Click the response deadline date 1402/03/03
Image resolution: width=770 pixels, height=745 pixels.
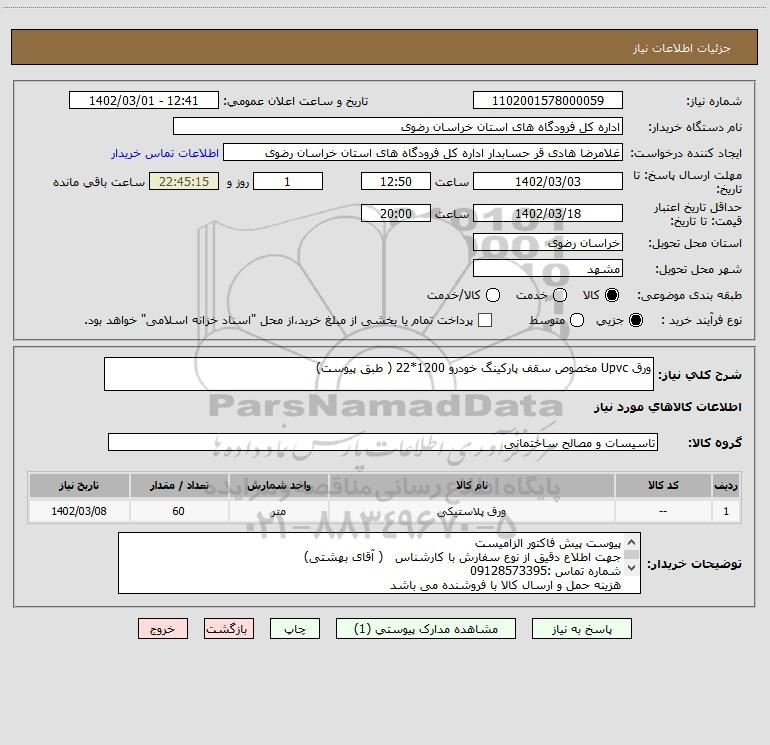(548, 181)
